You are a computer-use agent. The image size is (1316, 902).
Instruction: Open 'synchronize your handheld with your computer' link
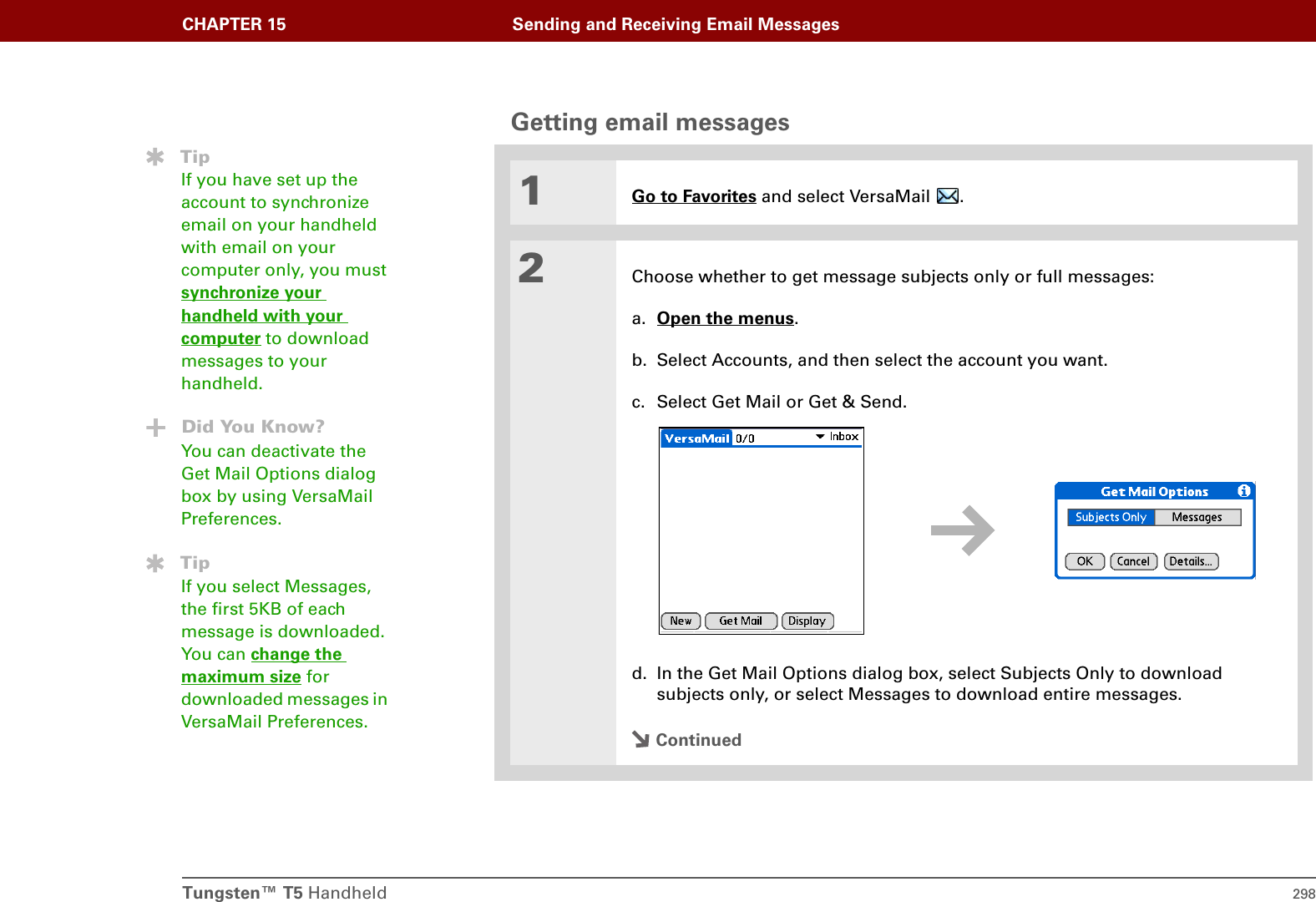264,316
